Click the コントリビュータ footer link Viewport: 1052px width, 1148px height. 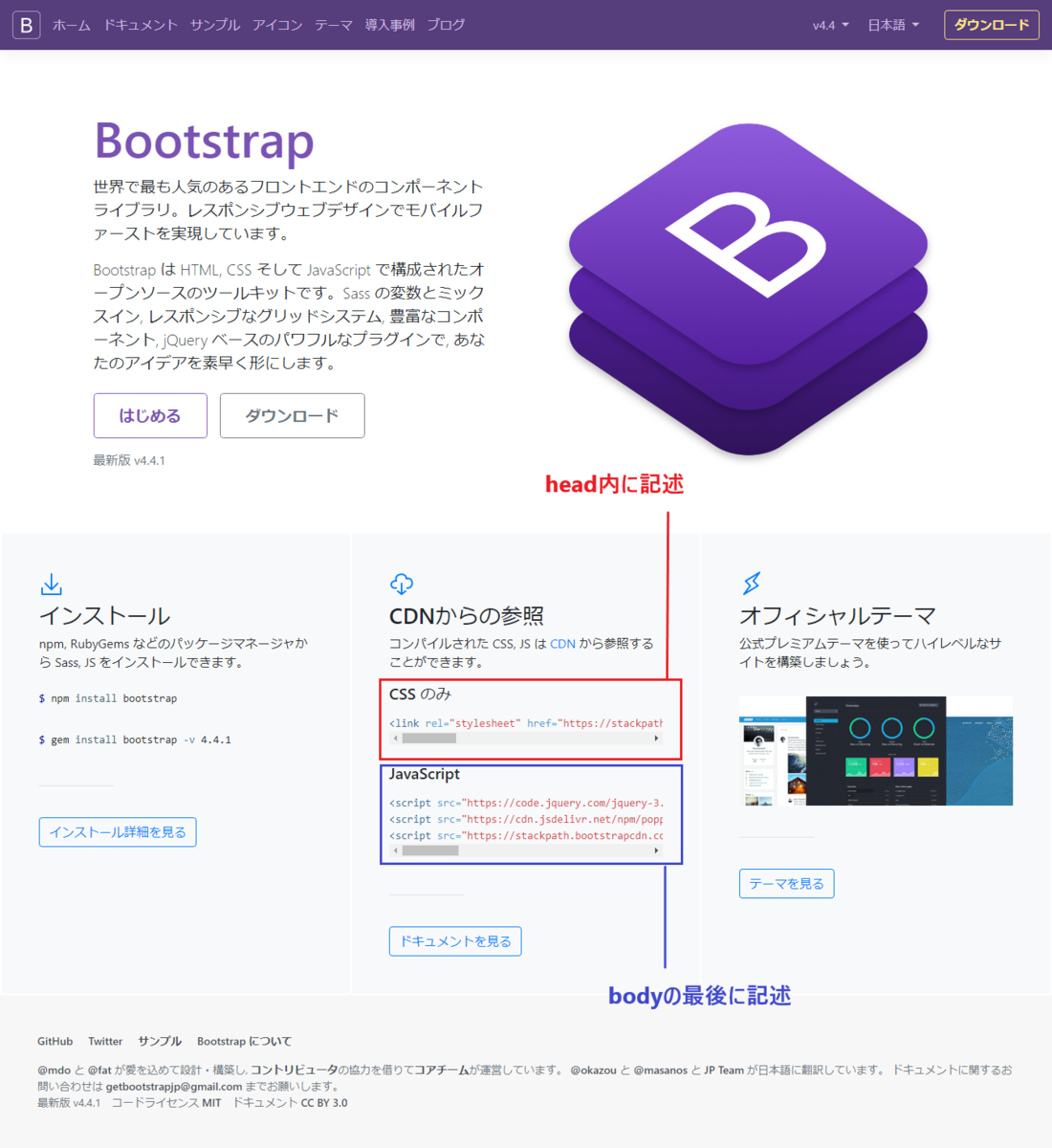[x=295, y=1071]
